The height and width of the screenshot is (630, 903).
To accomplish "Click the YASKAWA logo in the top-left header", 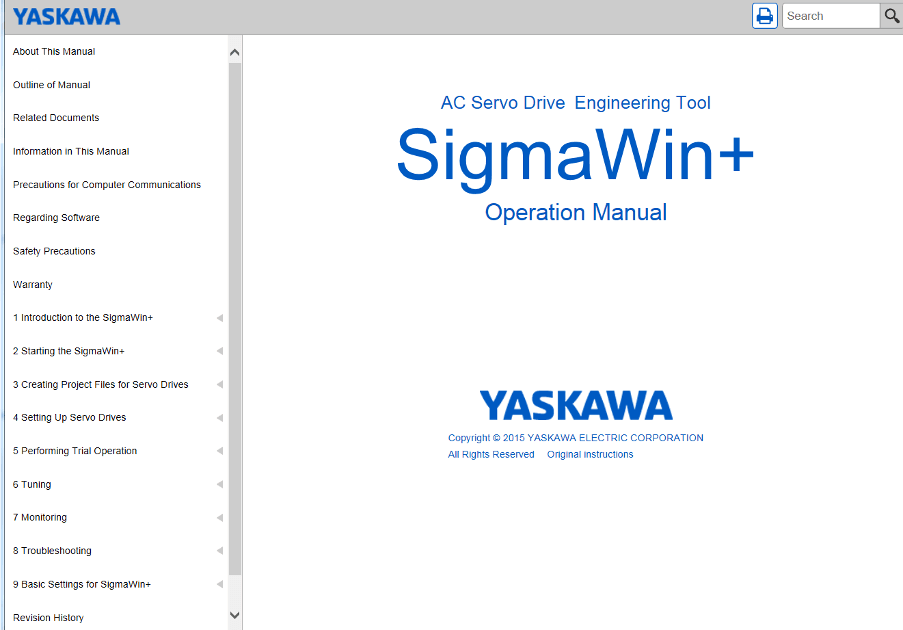I will pos(66,16).
